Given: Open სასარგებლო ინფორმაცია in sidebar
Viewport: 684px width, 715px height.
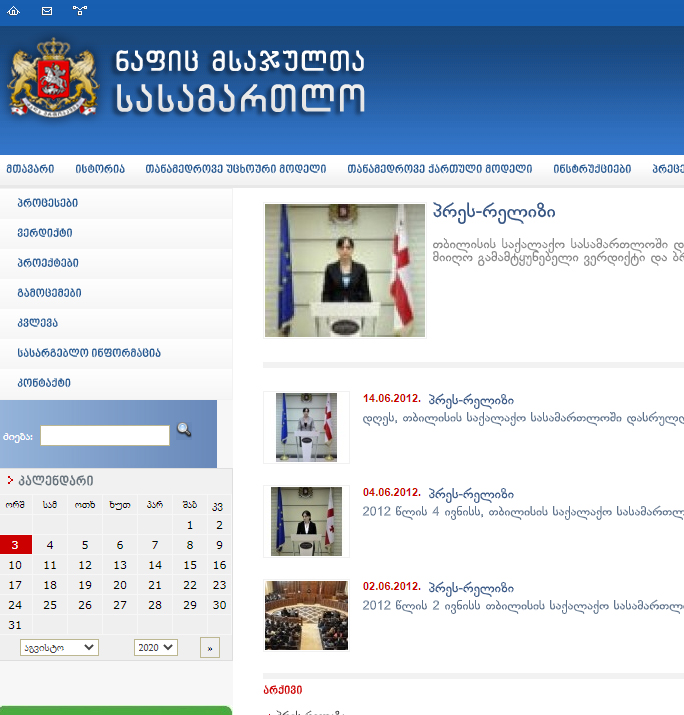Looking at the screenshot, I should (x=116, y=353).
